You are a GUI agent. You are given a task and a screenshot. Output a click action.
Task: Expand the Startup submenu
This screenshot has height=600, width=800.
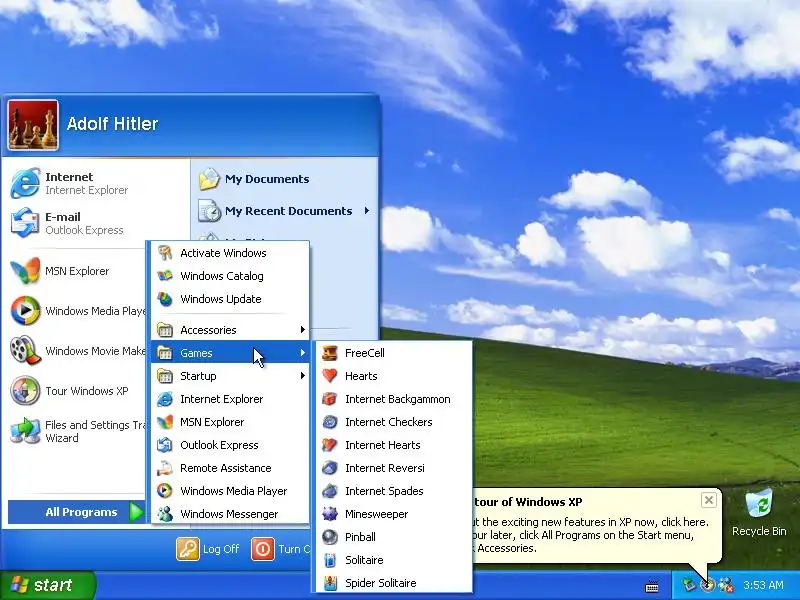[230, 376]
